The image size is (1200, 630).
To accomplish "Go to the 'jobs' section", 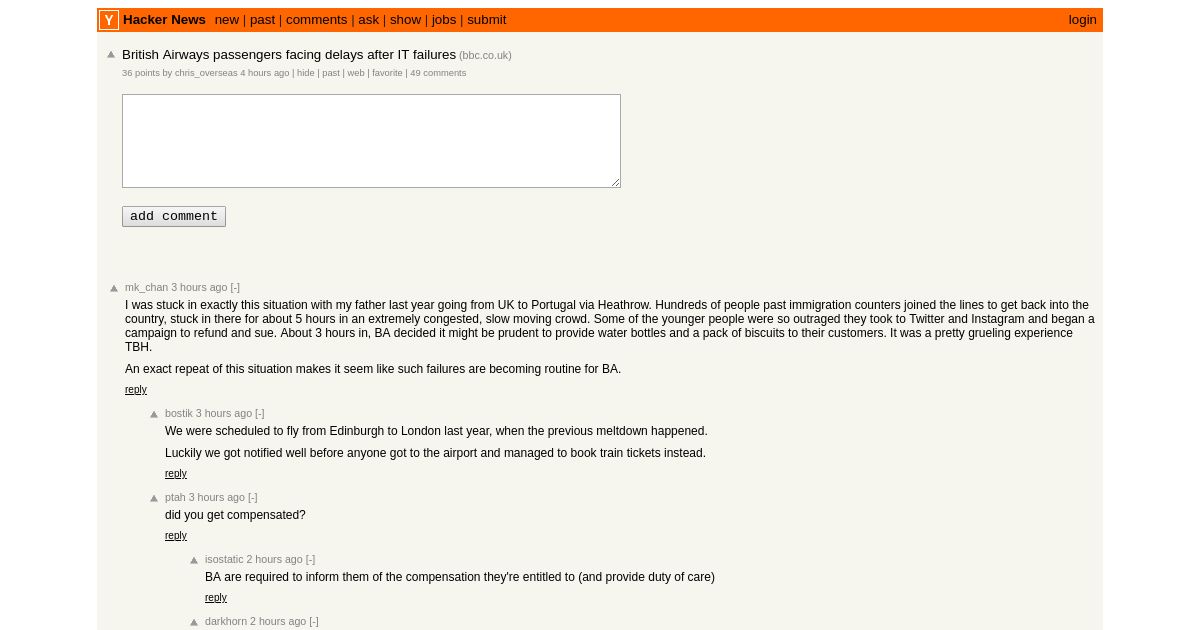I will 444,20.
